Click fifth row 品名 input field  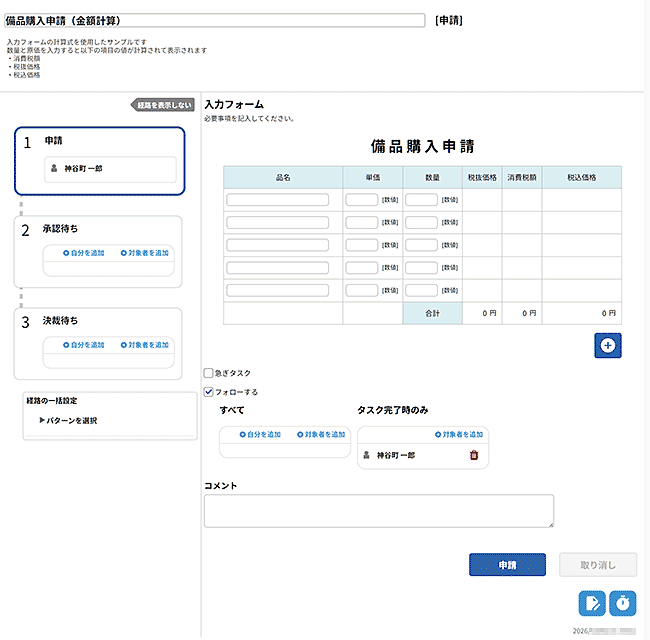[278, 290]
